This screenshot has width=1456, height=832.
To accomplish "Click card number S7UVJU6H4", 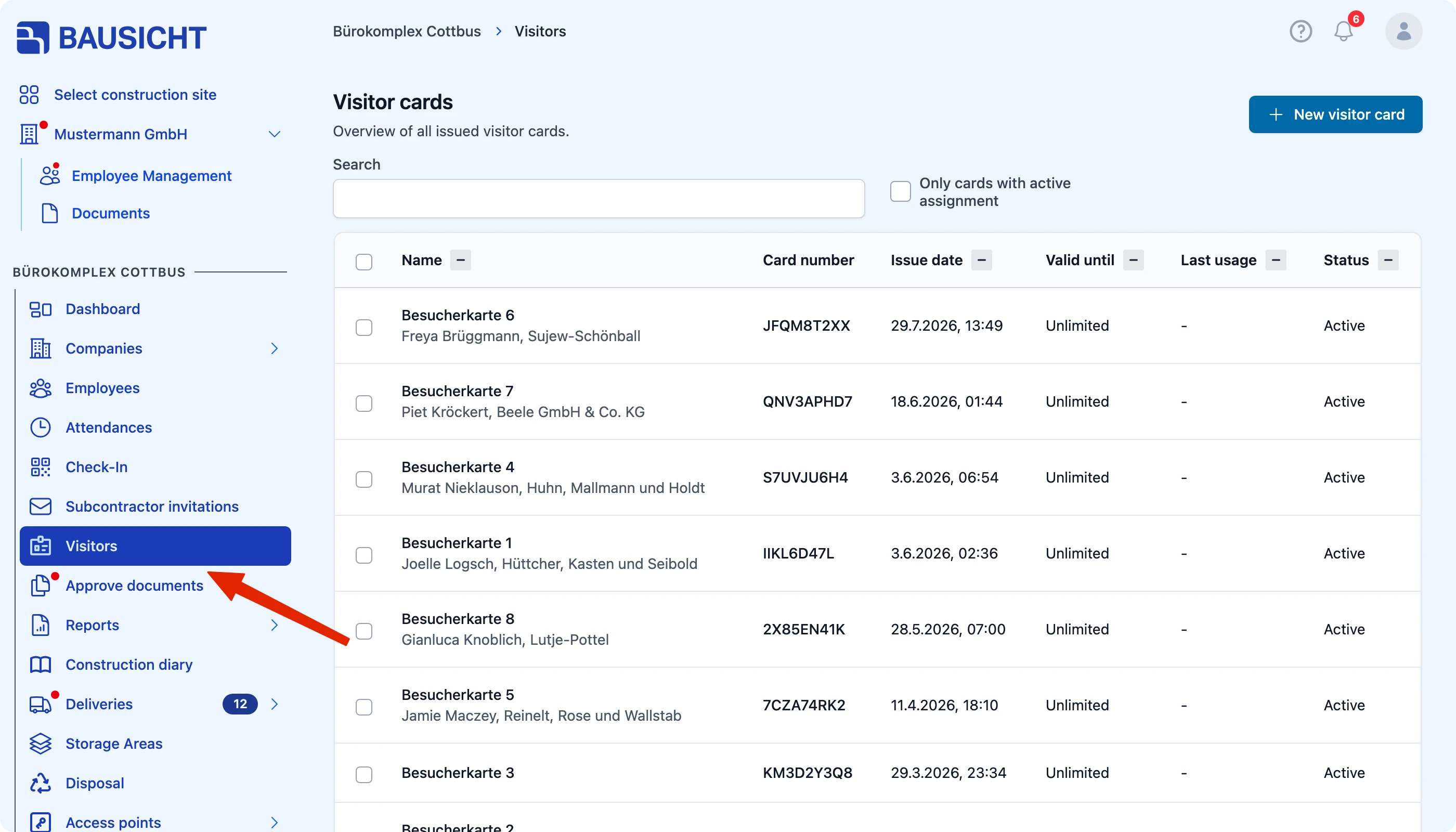I will (805, 478).
